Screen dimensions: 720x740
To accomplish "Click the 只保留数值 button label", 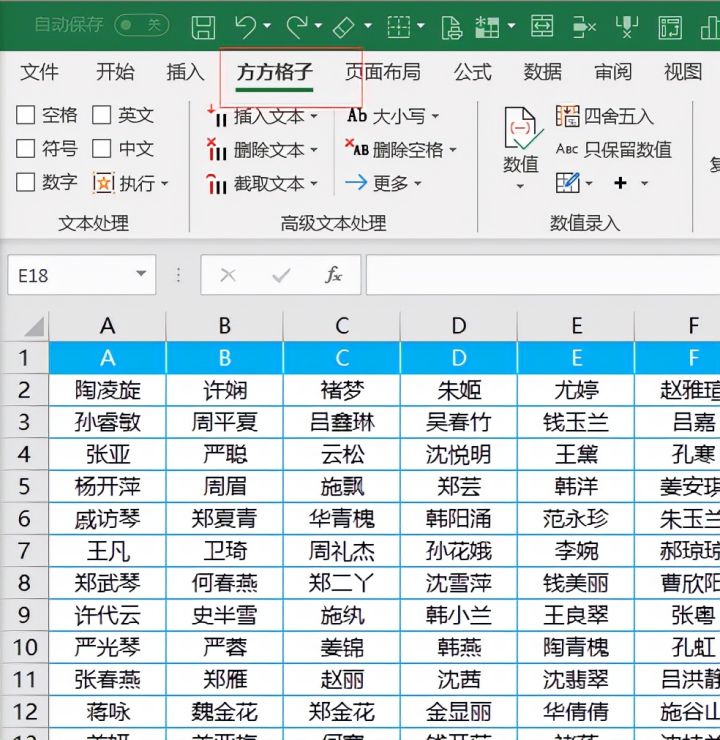I will pos(628,150).
